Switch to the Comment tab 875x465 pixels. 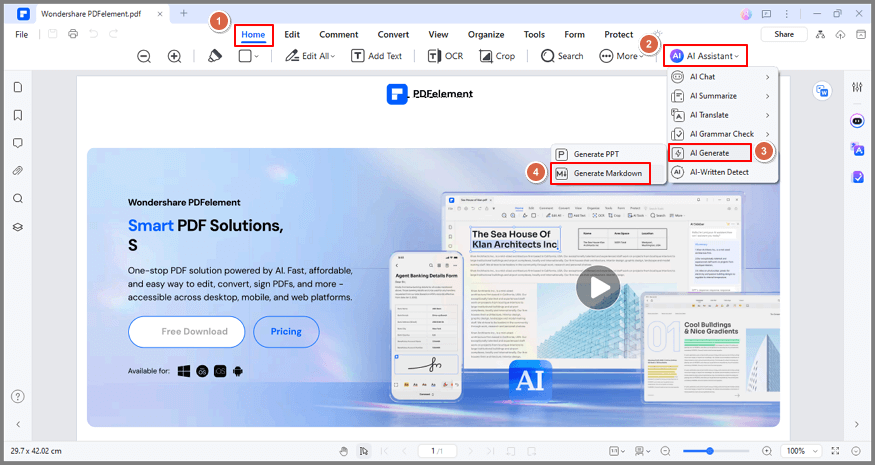[x=339, y=35]
